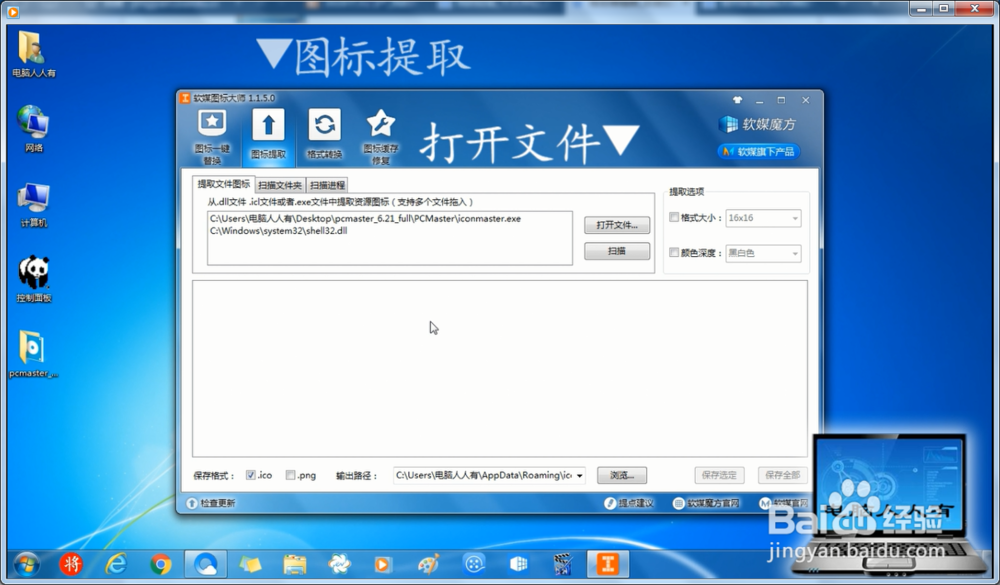Open the 16x16 size dropdown
The image size is (1000, 585).
(763, 218)
